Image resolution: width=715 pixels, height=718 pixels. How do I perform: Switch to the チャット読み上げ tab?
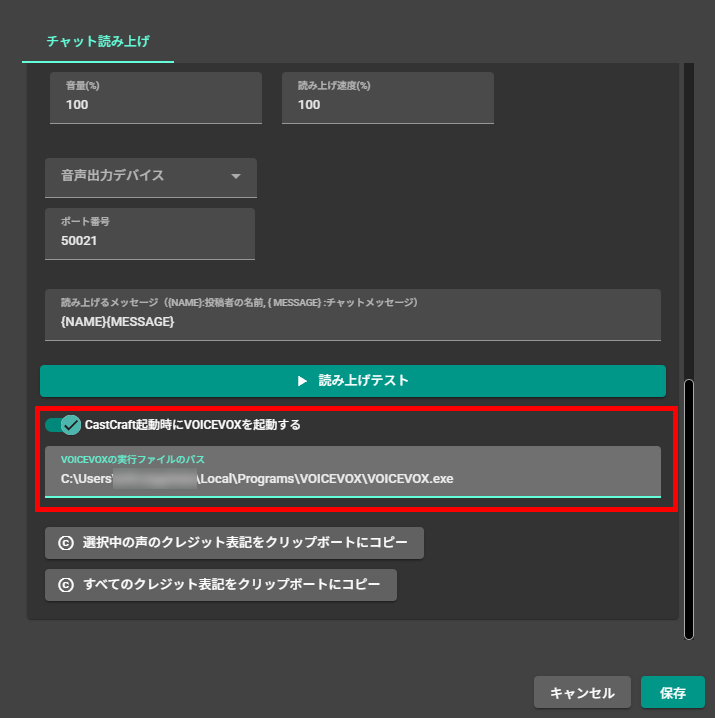pyautogui.click(x=98, y=42)
